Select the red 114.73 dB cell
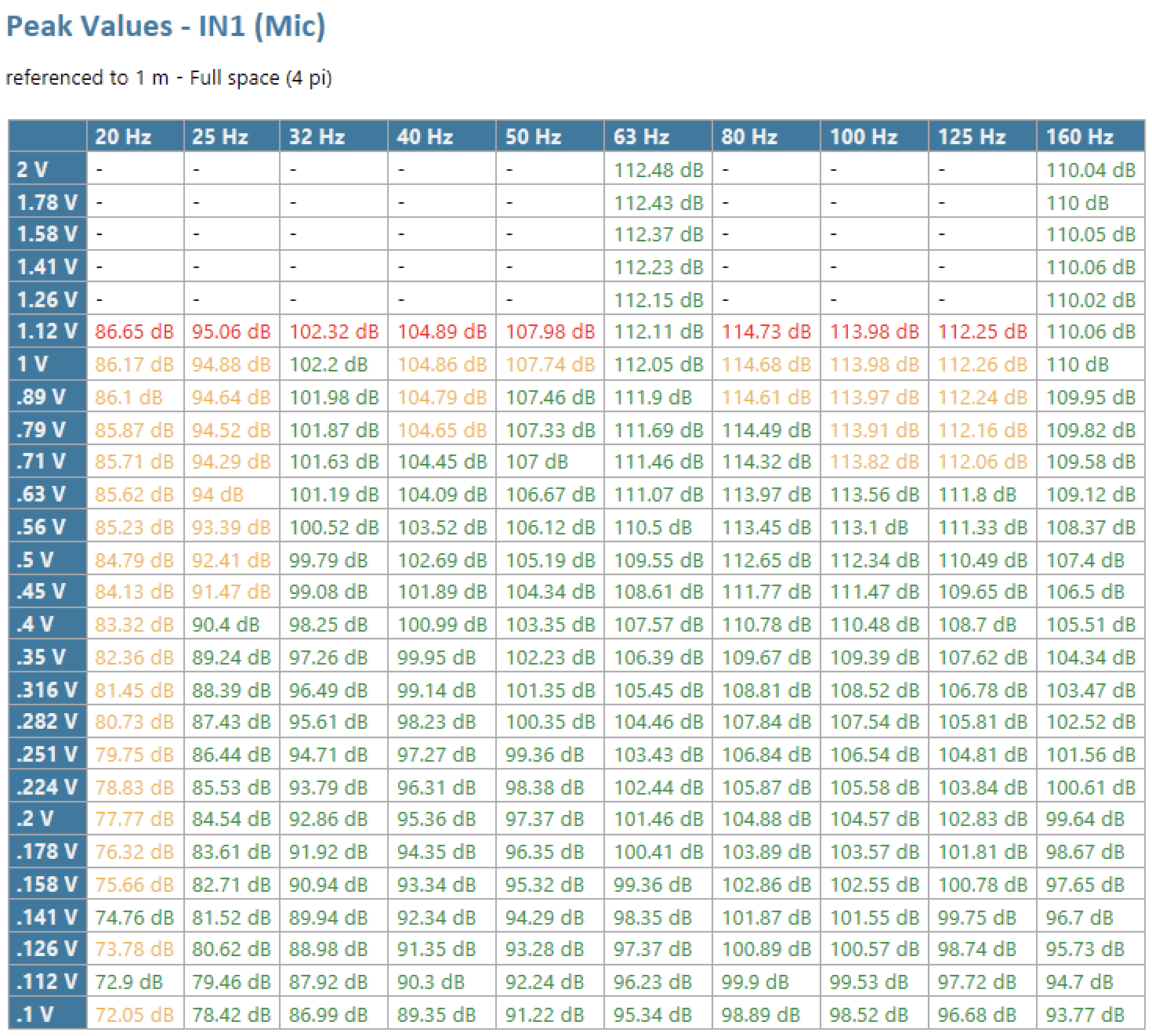Image resolution: width=1152 pixels, height=1036 pixels. [766, 331]
